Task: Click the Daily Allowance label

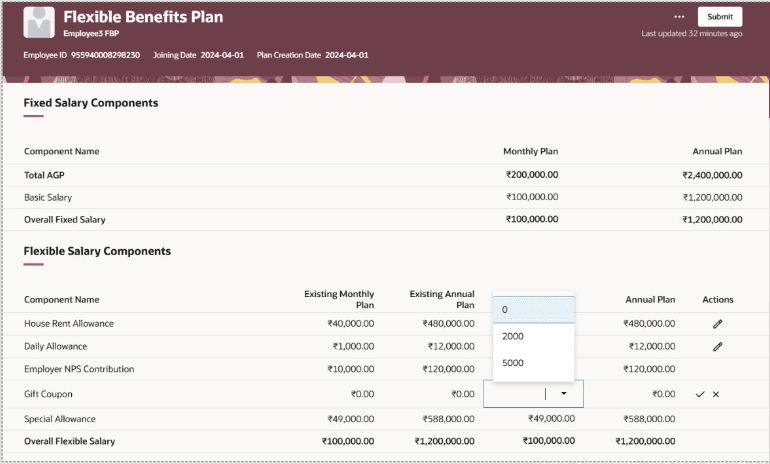Action: click(x=55, y=346)
